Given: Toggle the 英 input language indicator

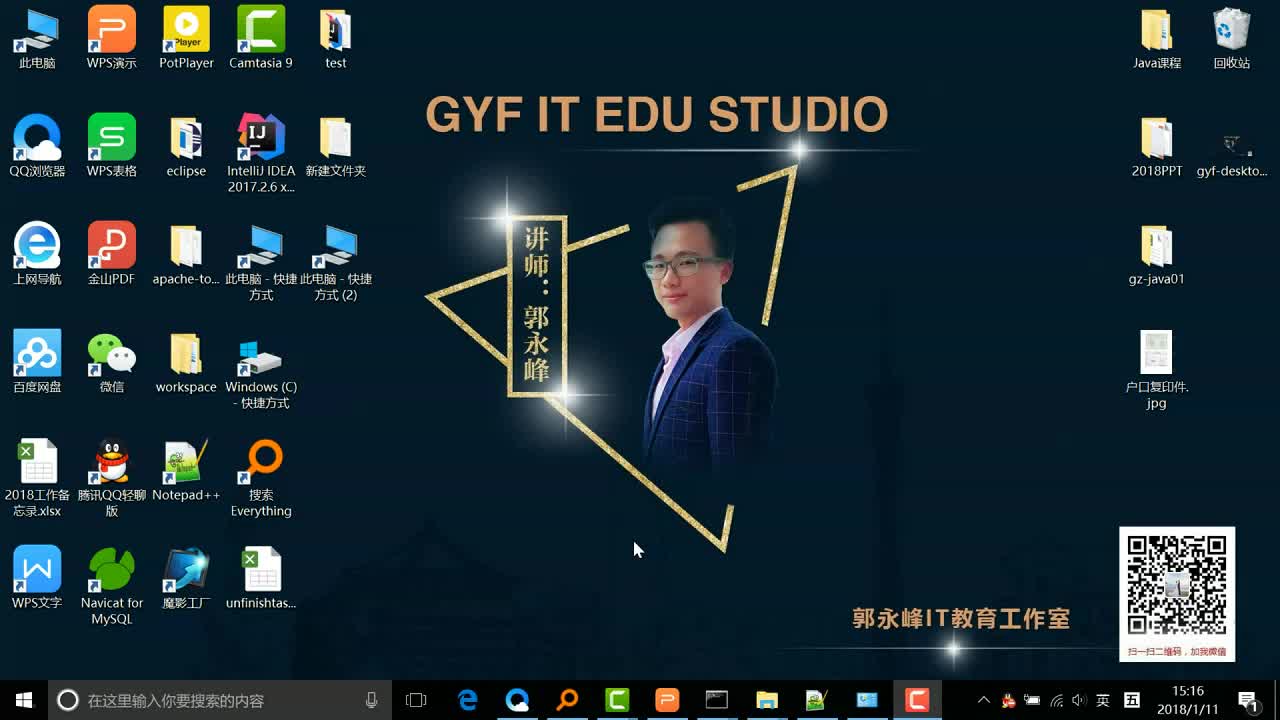Looking at the screenshot, I should point(1103,700).
